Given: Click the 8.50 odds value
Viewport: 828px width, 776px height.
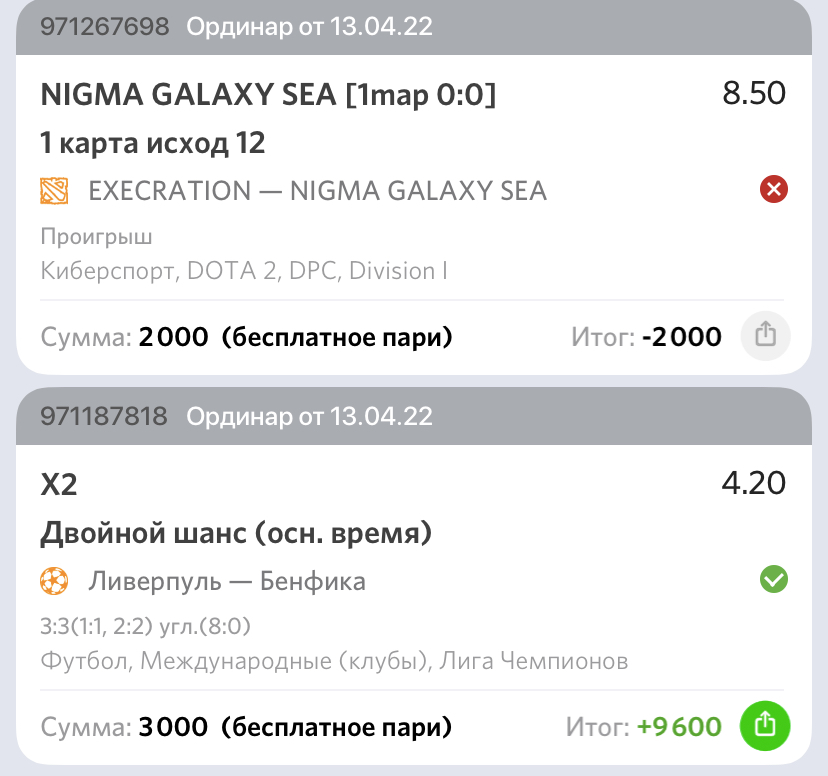Looking at the screenshot, I should [x=754, y=93].
